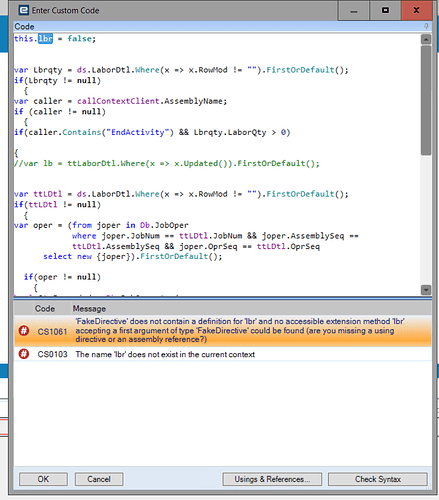
Task: Run Check Syntax on the code
Action: (x=378, y=479)
